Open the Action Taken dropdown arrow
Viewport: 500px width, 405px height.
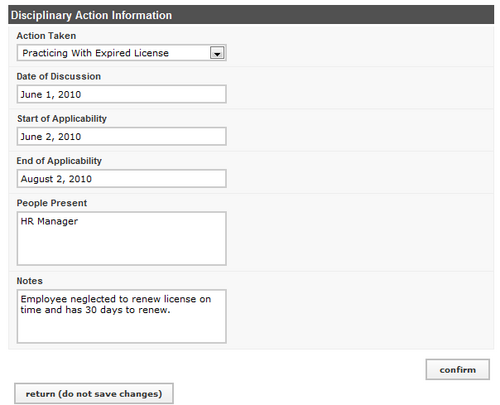coord(217,53)
